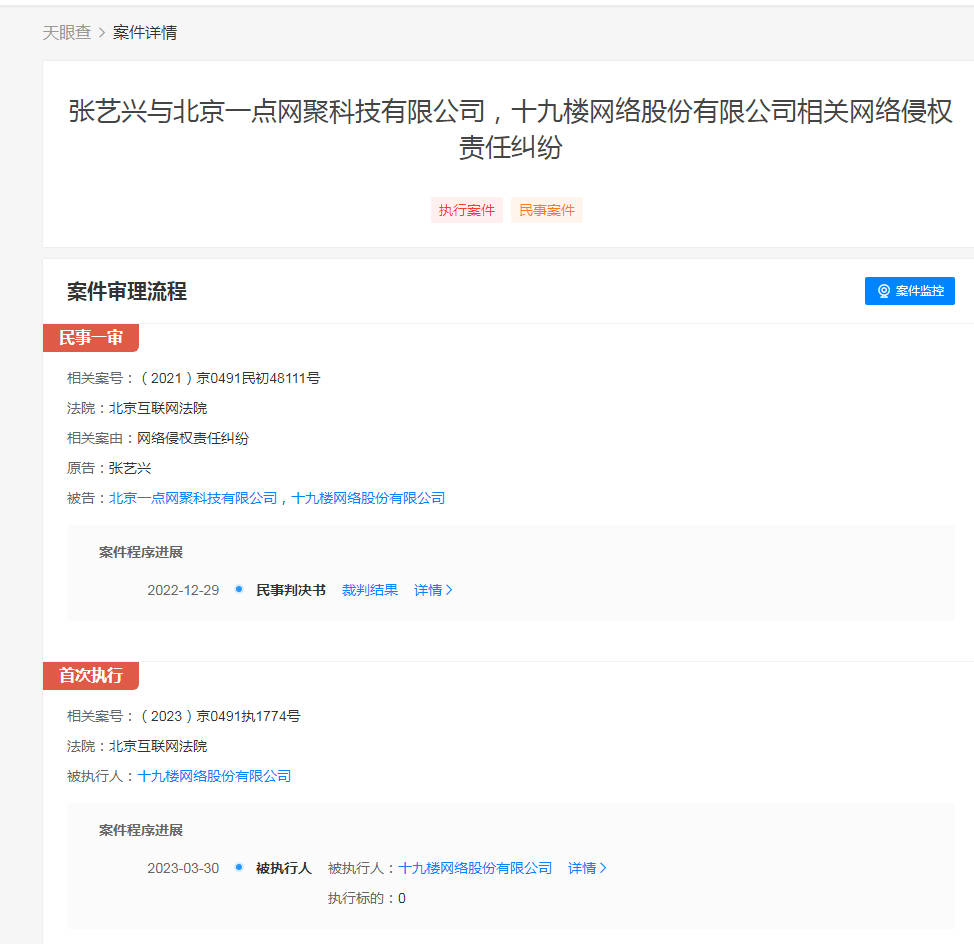Click the 民事一审 stage label

coord(91,338)
